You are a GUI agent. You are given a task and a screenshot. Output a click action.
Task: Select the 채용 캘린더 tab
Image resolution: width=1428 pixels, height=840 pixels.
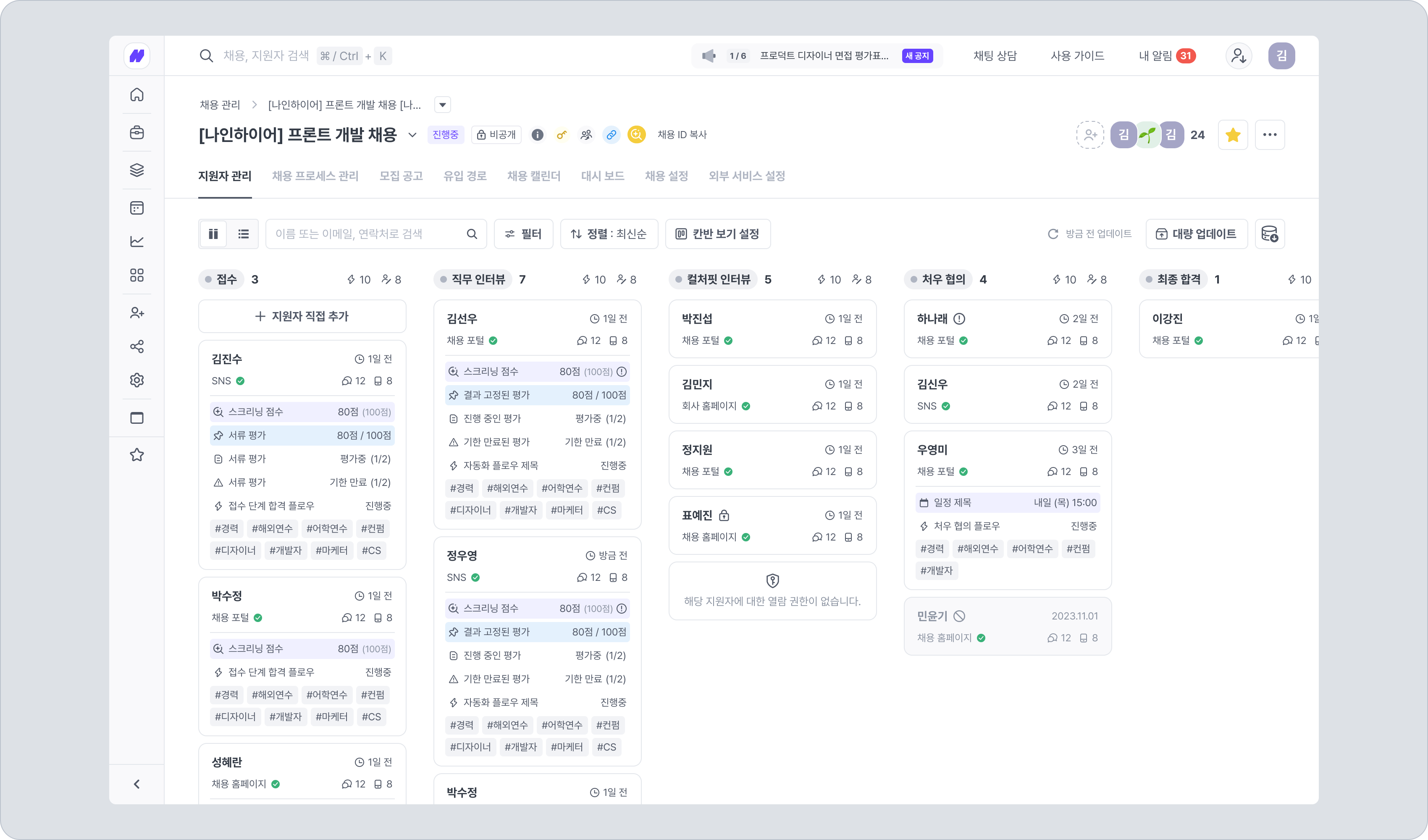coord(533,176)
